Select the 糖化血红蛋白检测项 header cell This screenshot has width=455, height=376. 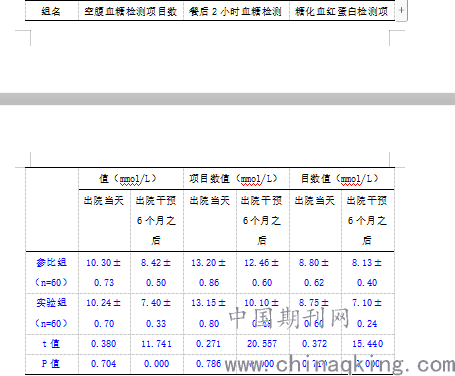coord(342,11)
